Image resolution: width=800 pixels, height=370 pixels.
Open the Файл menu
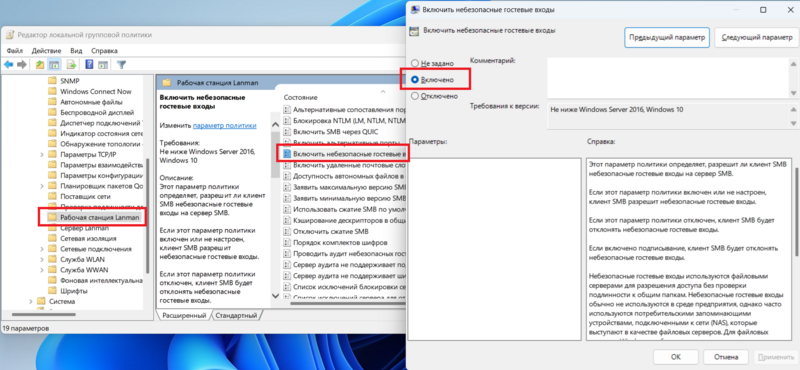[15, 51]
